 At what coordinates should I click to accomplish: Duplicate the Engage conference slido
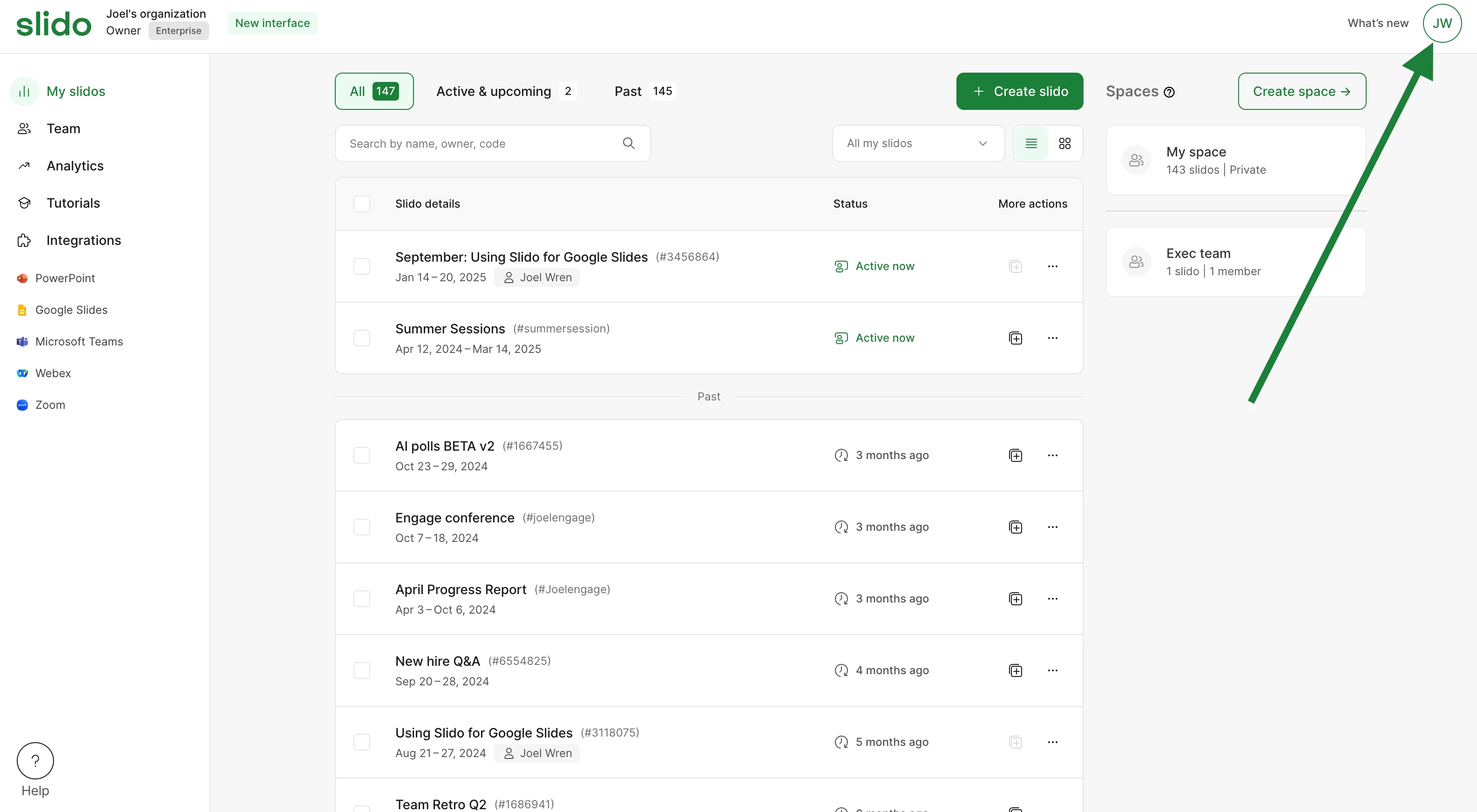coord(1016,527)
